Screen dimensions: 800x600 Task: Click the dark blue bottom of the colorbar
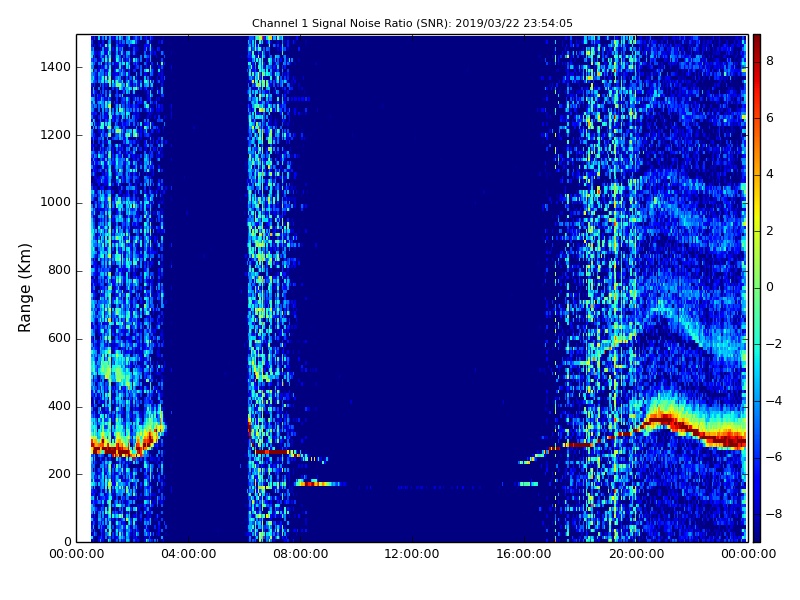click(757, 531)
